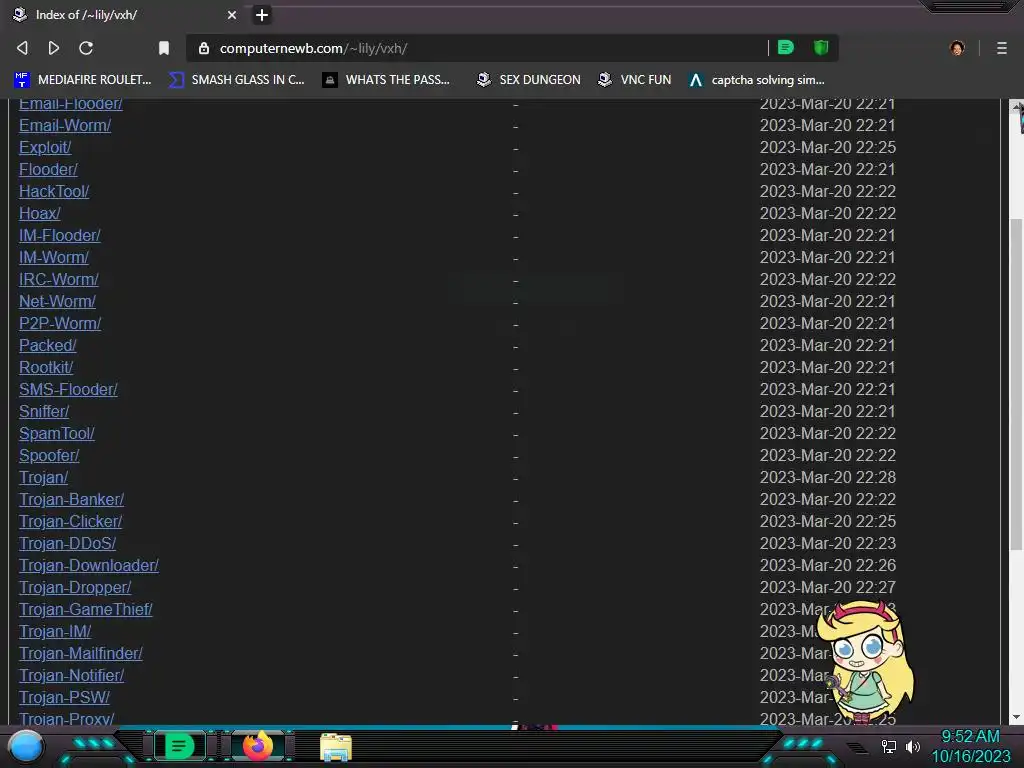Click the Exploit row date 2023-Mar-20 22:25

click(827, 148)
